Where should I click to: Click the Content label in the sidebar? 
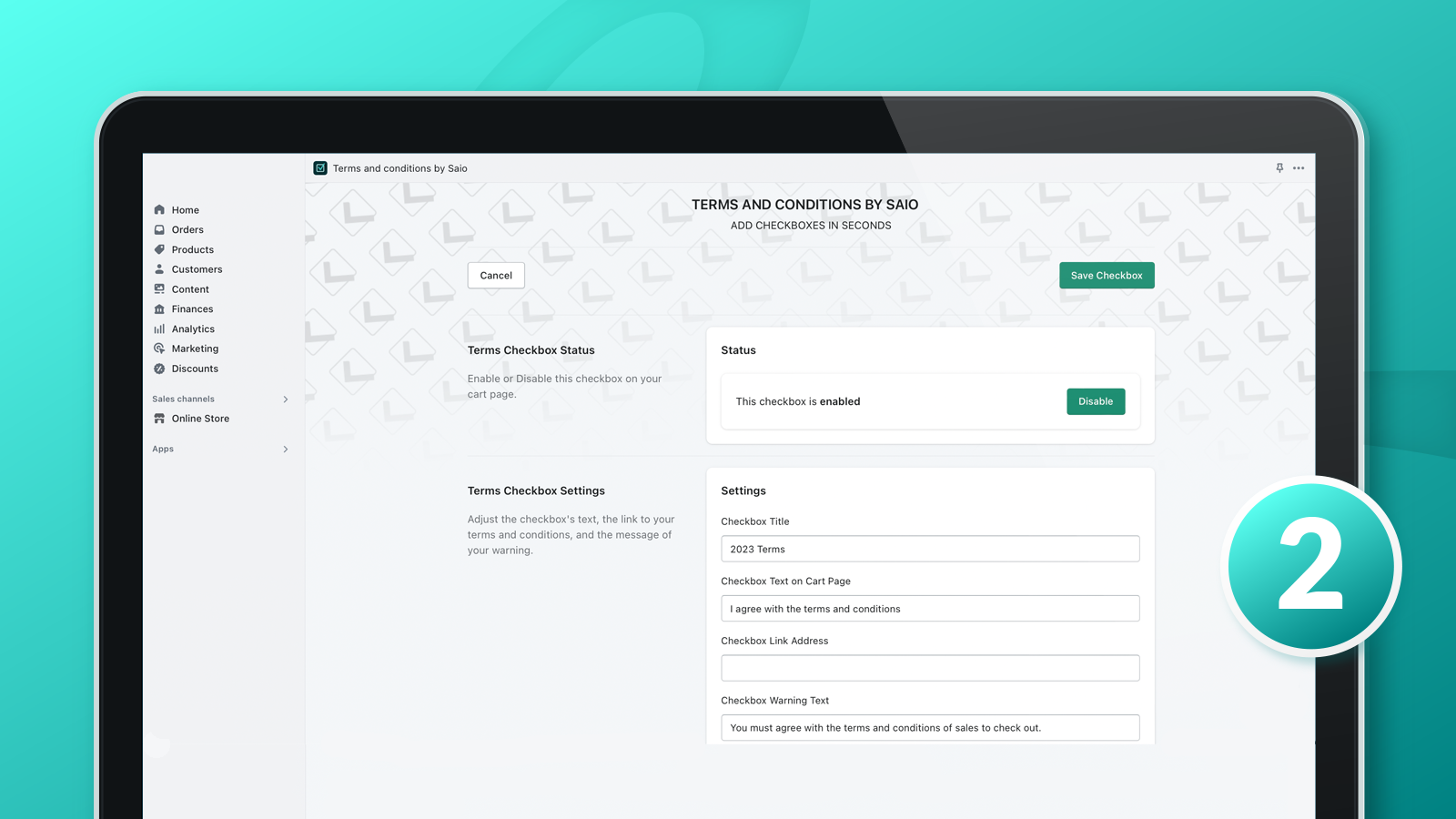click(x=190, y=289)
